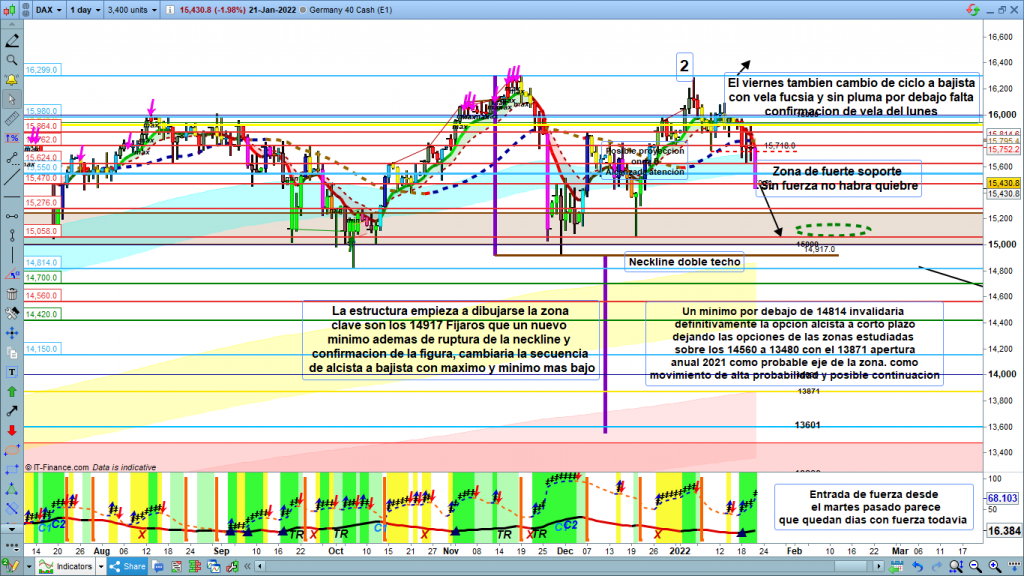Click the 15,430.8 current price label

[1002, 183]
